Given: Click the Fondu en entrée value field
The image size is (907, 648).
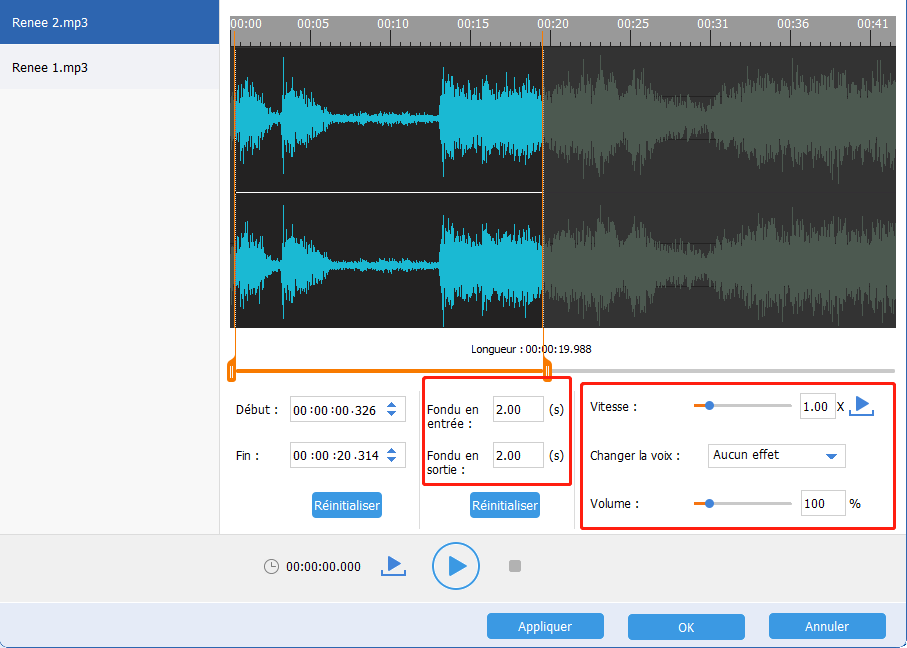Looking at the screenshot, I should (518, 409).
